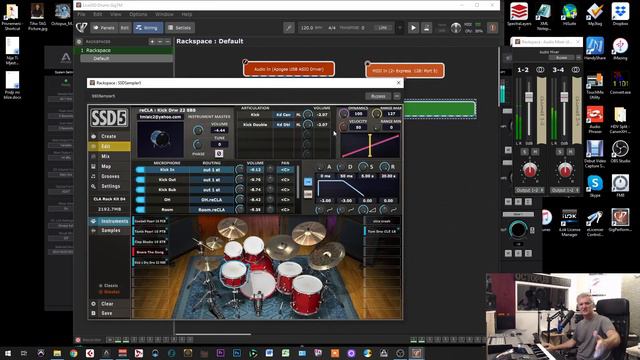Open the Window menu in Gig Performer
Screen dimensions: 640x360
click(164, 14)
